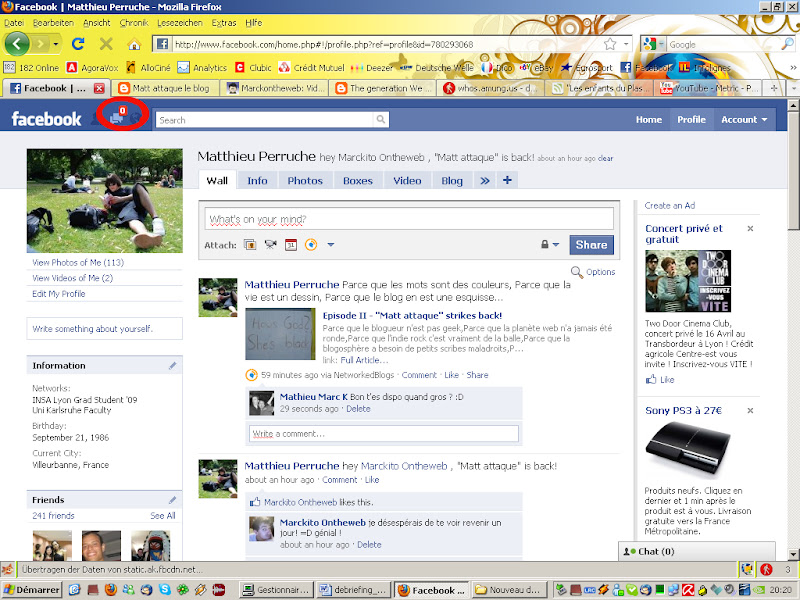The height and width of the screenshot is (600, 800).
Task: Open the Datei menu
Action: (x=14, y=23)
